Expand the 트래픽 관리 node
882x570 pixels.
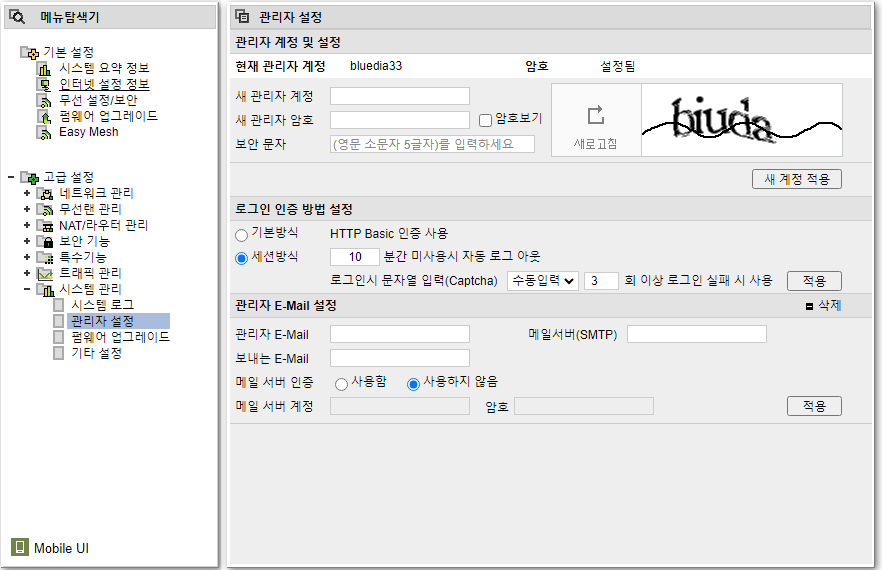tap(26, 273)
